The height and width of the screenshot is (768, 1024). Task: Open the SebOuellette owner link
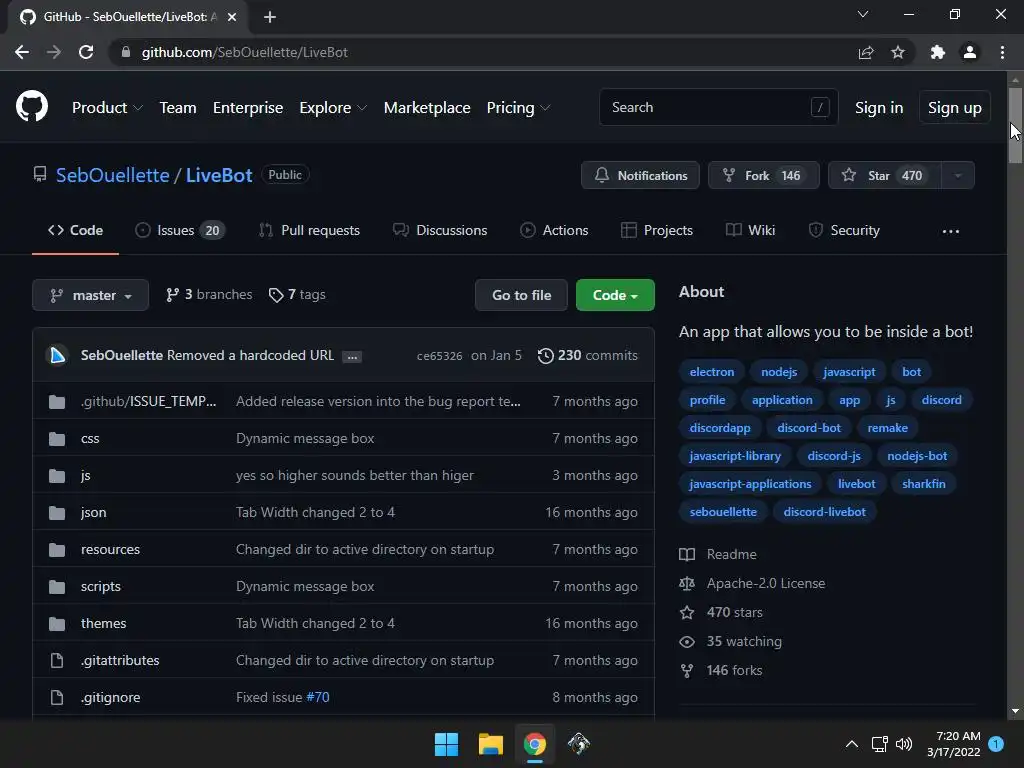point(112,175)
